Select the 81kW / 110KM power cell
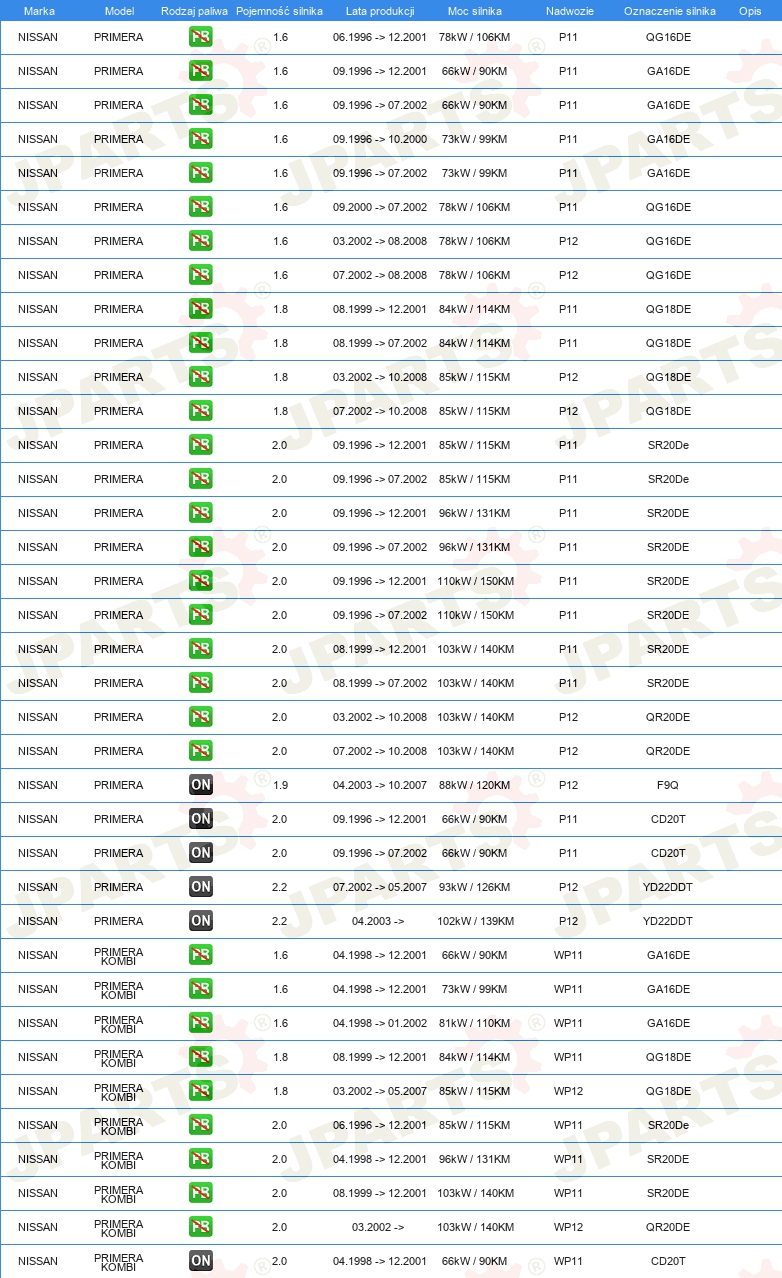Image resolution: width=782 pixels, height=1278 pixels. pyautogui.click(x=475, y=1023)
